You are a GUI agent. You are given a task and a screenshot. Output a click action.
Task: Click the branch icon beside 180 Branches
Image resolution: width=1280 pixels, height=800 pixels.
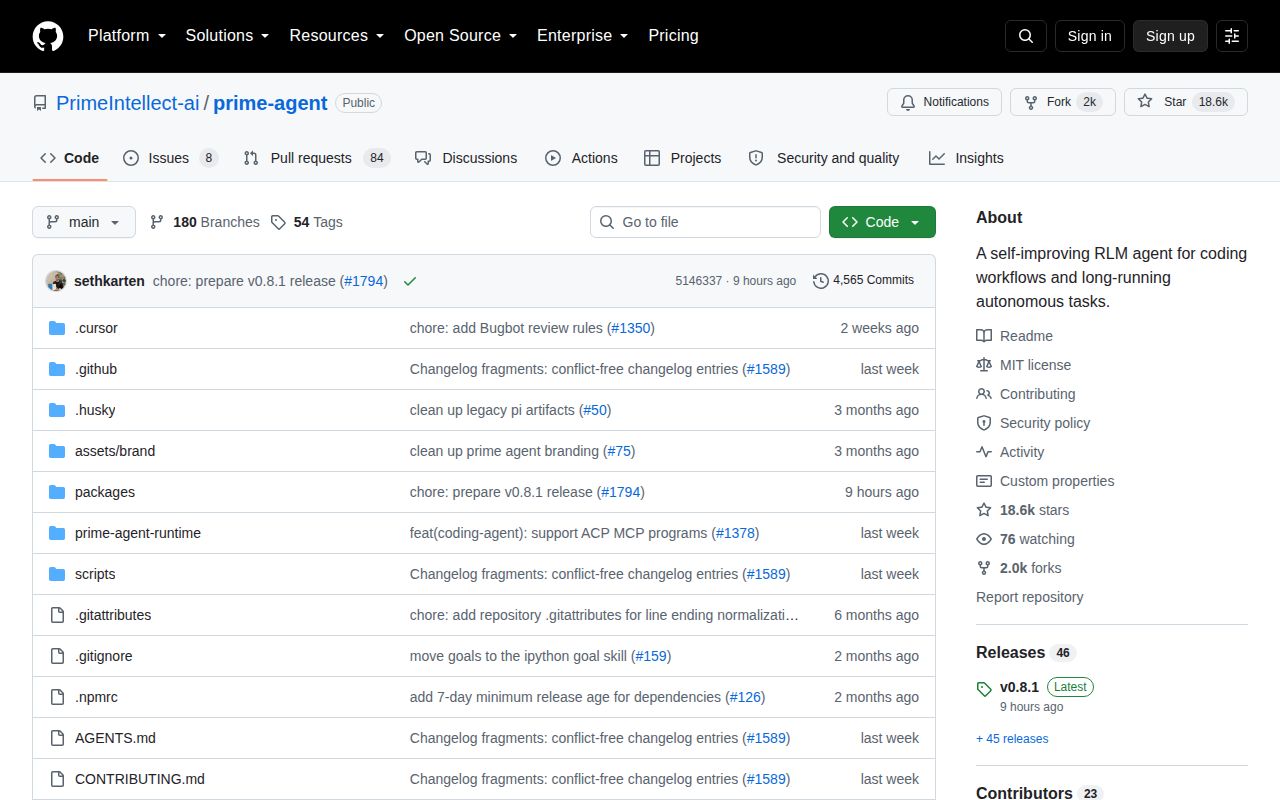[x=157, y=222]
